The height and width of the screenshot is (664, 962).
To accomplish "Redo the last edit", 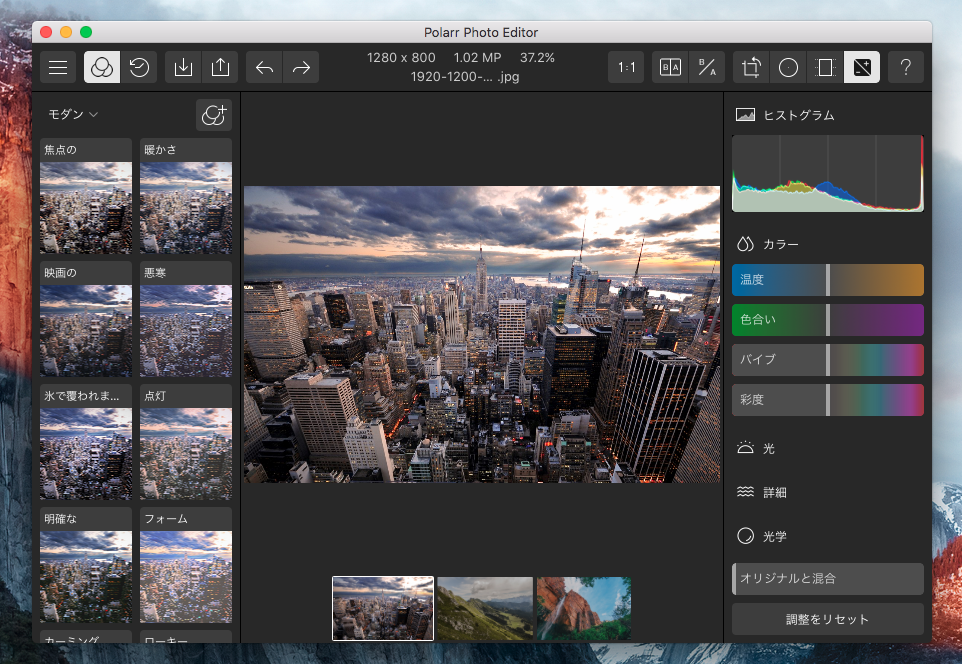I will tap(300, 68).
